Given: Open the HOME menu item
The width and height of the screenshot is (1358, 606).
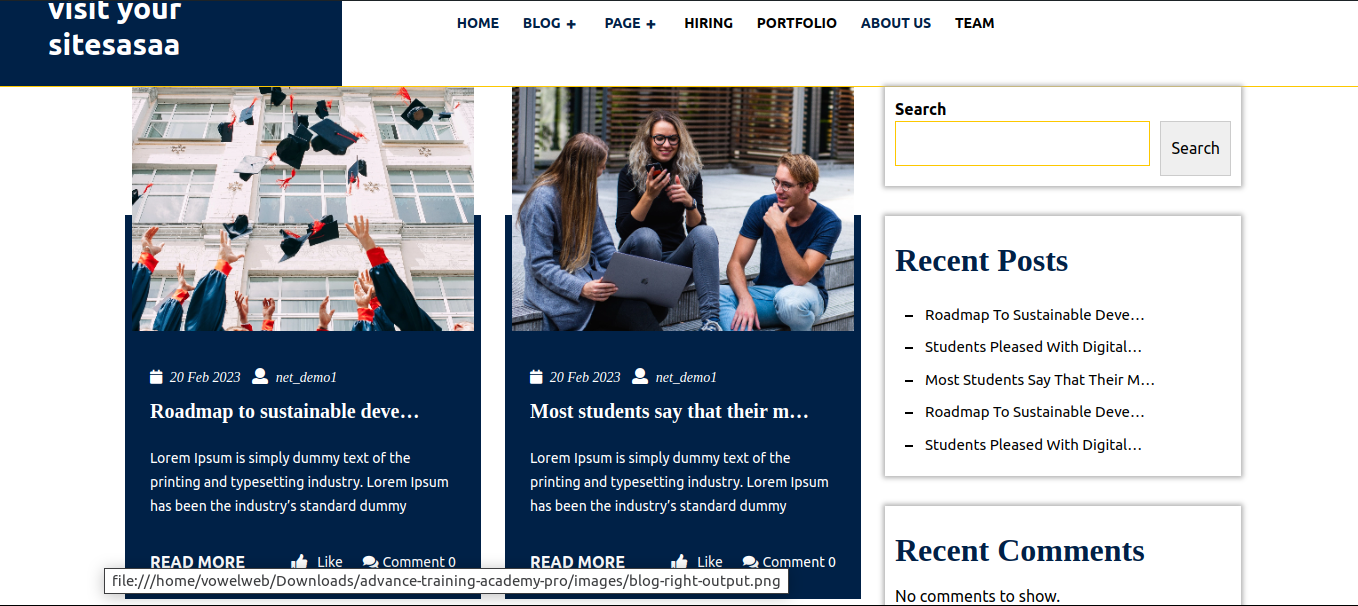Looking at the screenshot, I should (x=477, y=23).
